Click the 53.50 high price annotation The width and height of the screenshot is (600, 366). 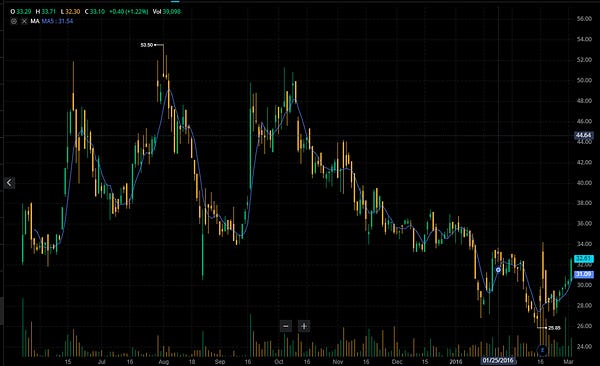click(146, 45)
